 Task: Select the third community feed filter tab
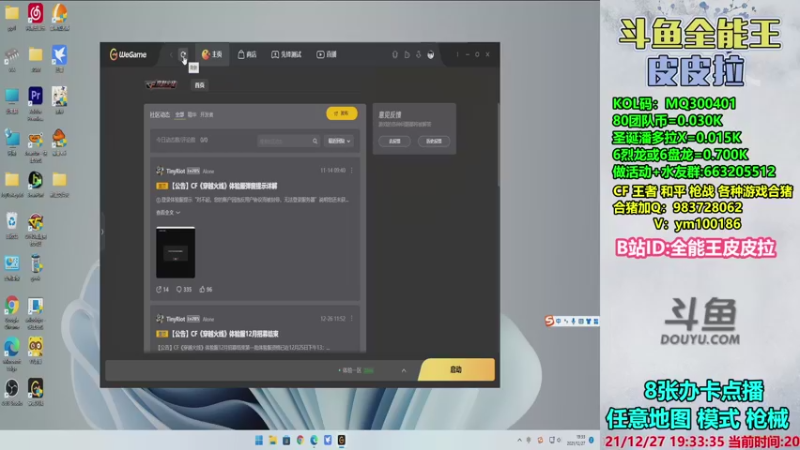207,115
